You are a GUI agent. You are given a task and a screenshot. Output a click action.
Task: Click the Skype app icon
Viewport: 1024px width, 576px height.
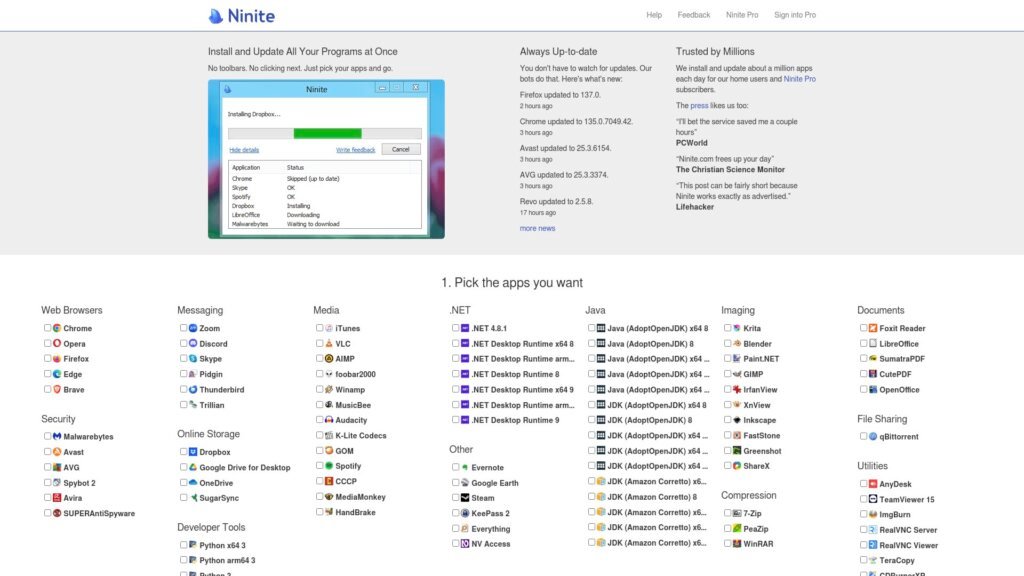pyautogui.click(x=193, y=359)
